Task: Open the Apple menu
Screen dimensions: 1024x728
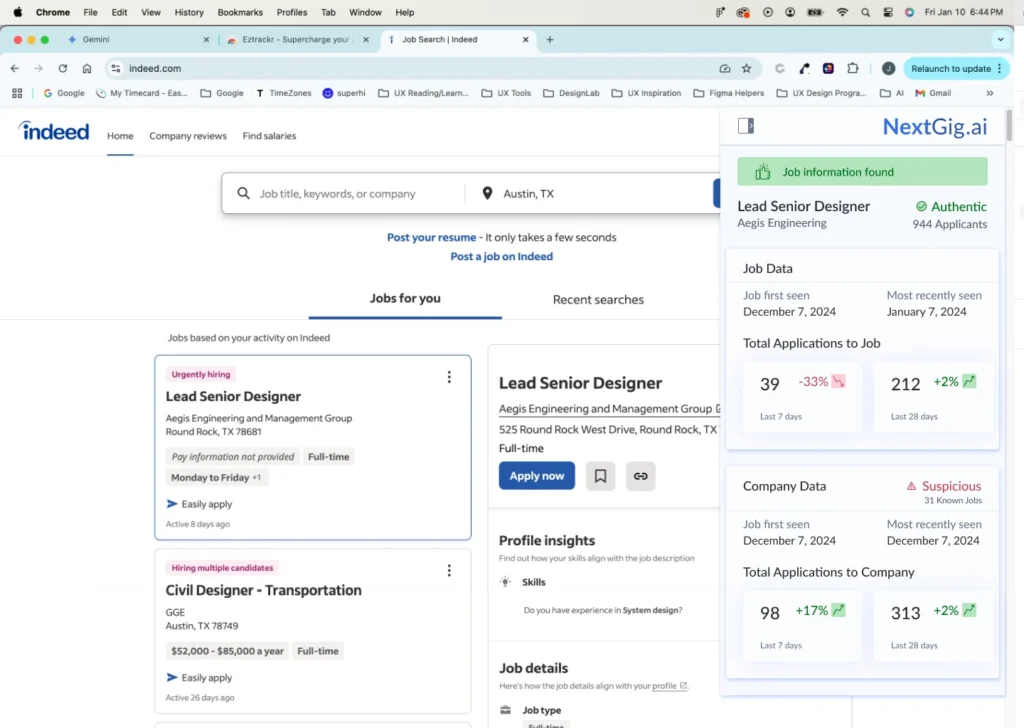Action: click(x=18, y=12)
